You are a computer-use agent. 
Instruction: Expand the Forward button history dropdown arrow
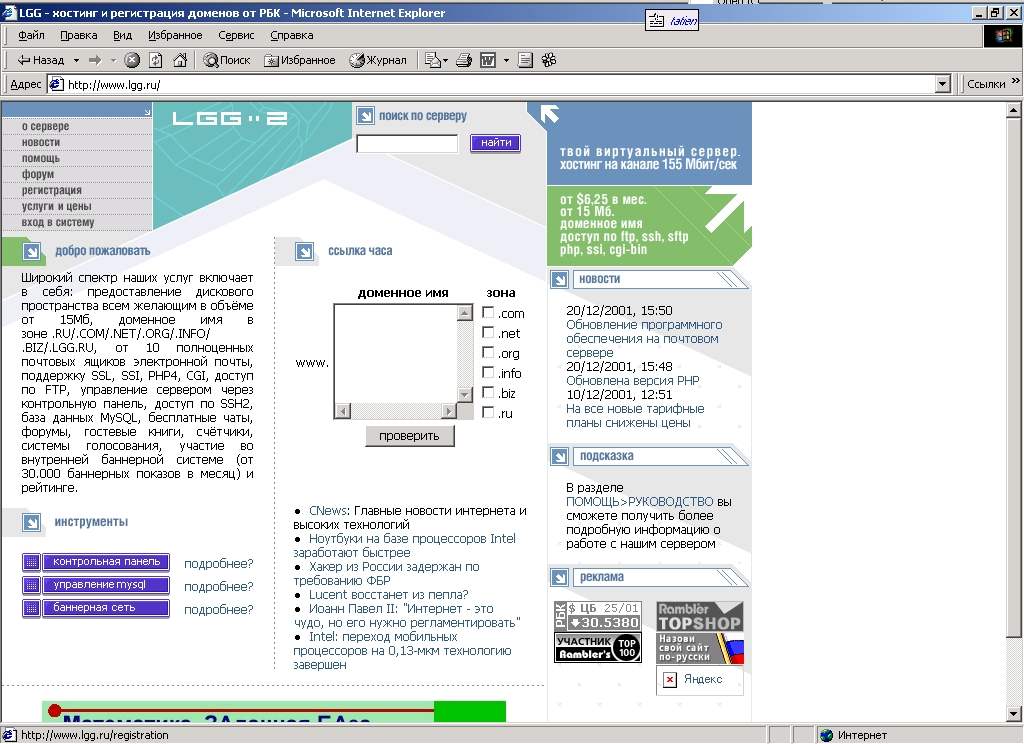point(113,61)
